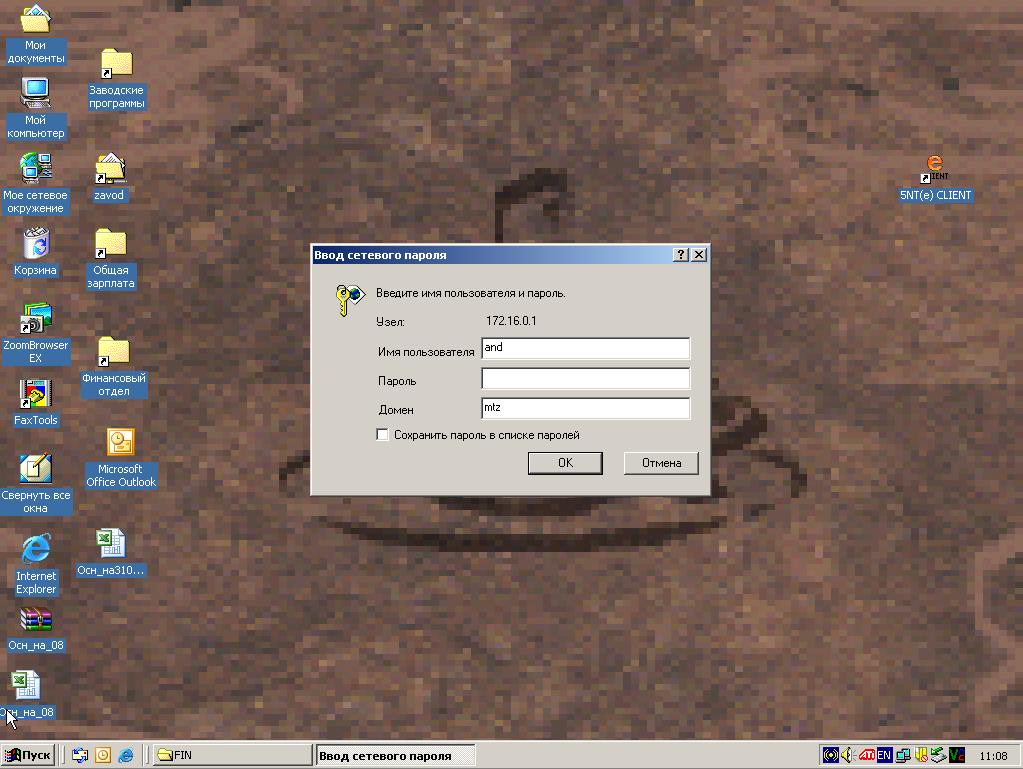Click the Домен input field

point(585,408)
